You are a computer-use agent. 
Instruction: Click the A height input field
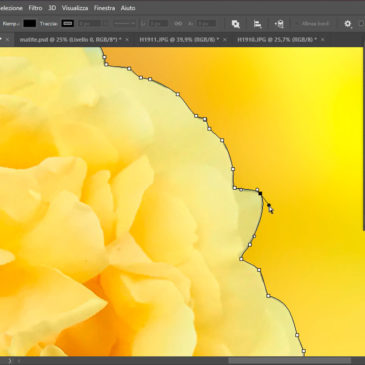(206, 24)
